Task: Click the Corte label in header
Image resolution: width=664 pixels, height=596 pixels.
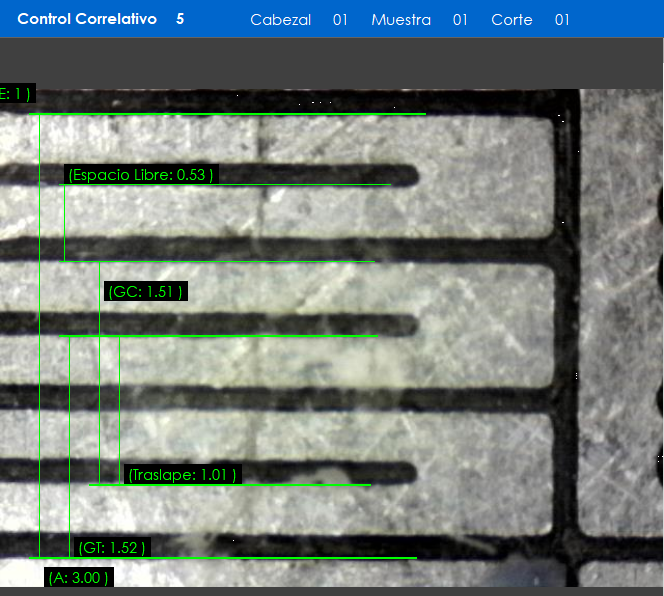Action: (x=511, y=20)
